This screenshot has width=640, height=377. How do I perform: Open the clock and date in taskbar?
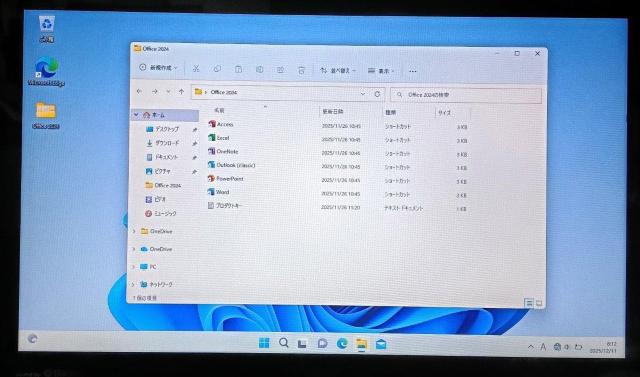[x=603, y=348]
